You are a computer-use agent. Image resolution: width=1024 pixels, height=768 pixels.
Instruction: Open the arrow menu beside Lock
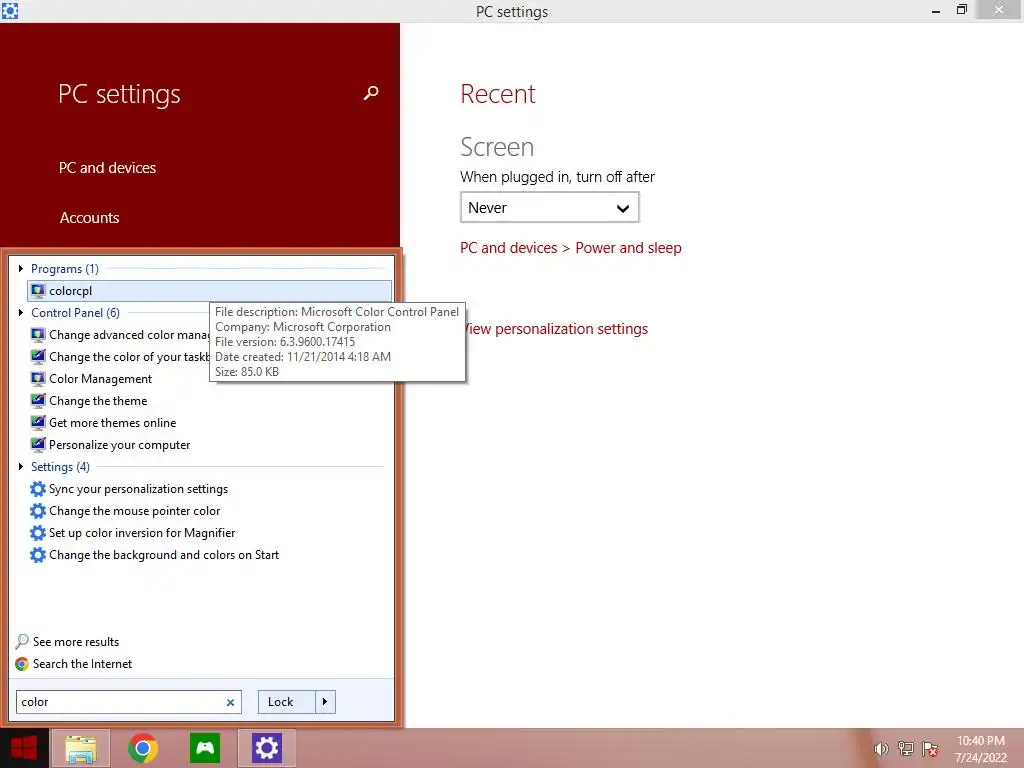(x=325, y=702)
